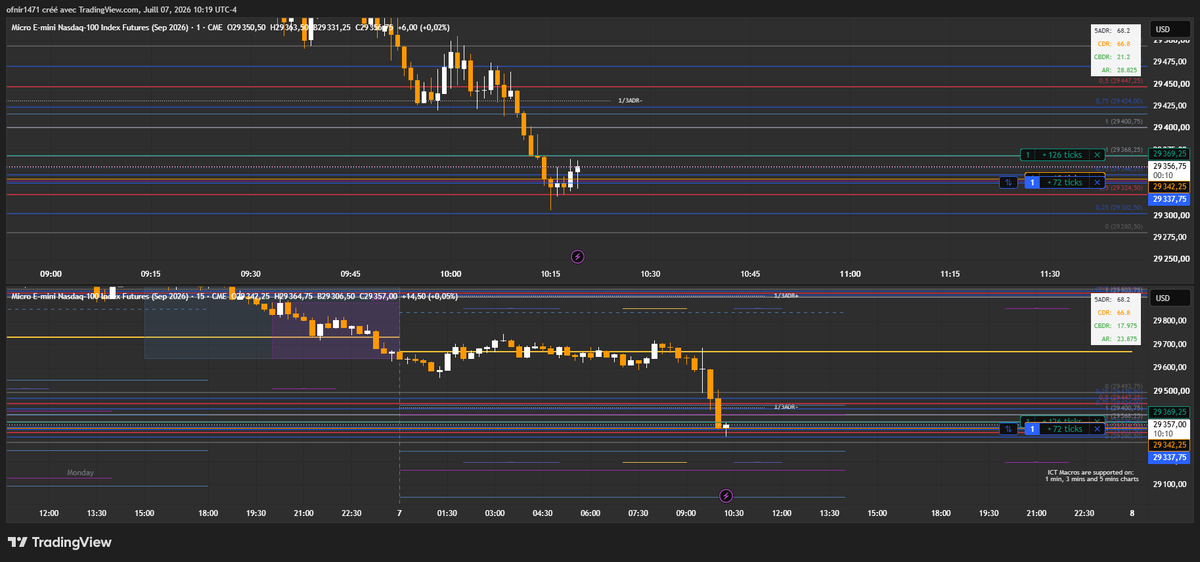Select the +126 ticks order label on 1-minute chart
The width and height of the screenshot is (1200, 562).
(x=1062, y=155)
